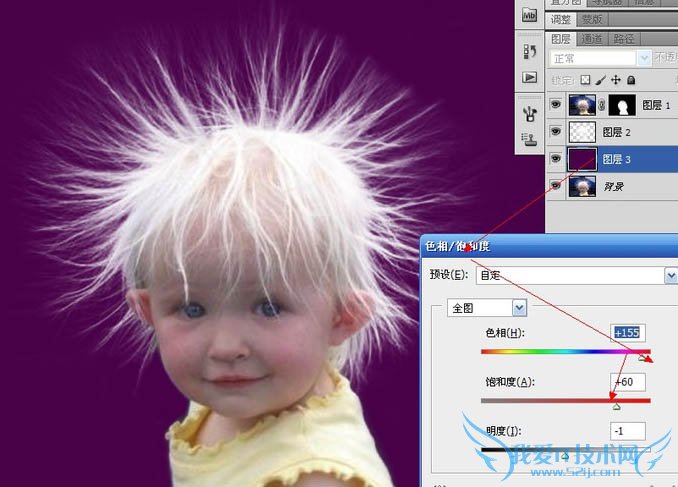Click the 色相 hue value field
This screenshot has height=487, width=678.
tap(629, 332)
